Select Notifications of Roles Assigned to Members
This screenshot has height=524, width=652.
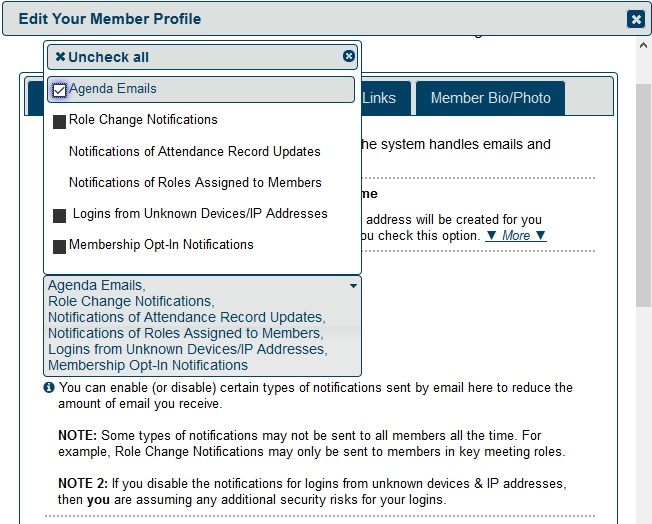195,183
